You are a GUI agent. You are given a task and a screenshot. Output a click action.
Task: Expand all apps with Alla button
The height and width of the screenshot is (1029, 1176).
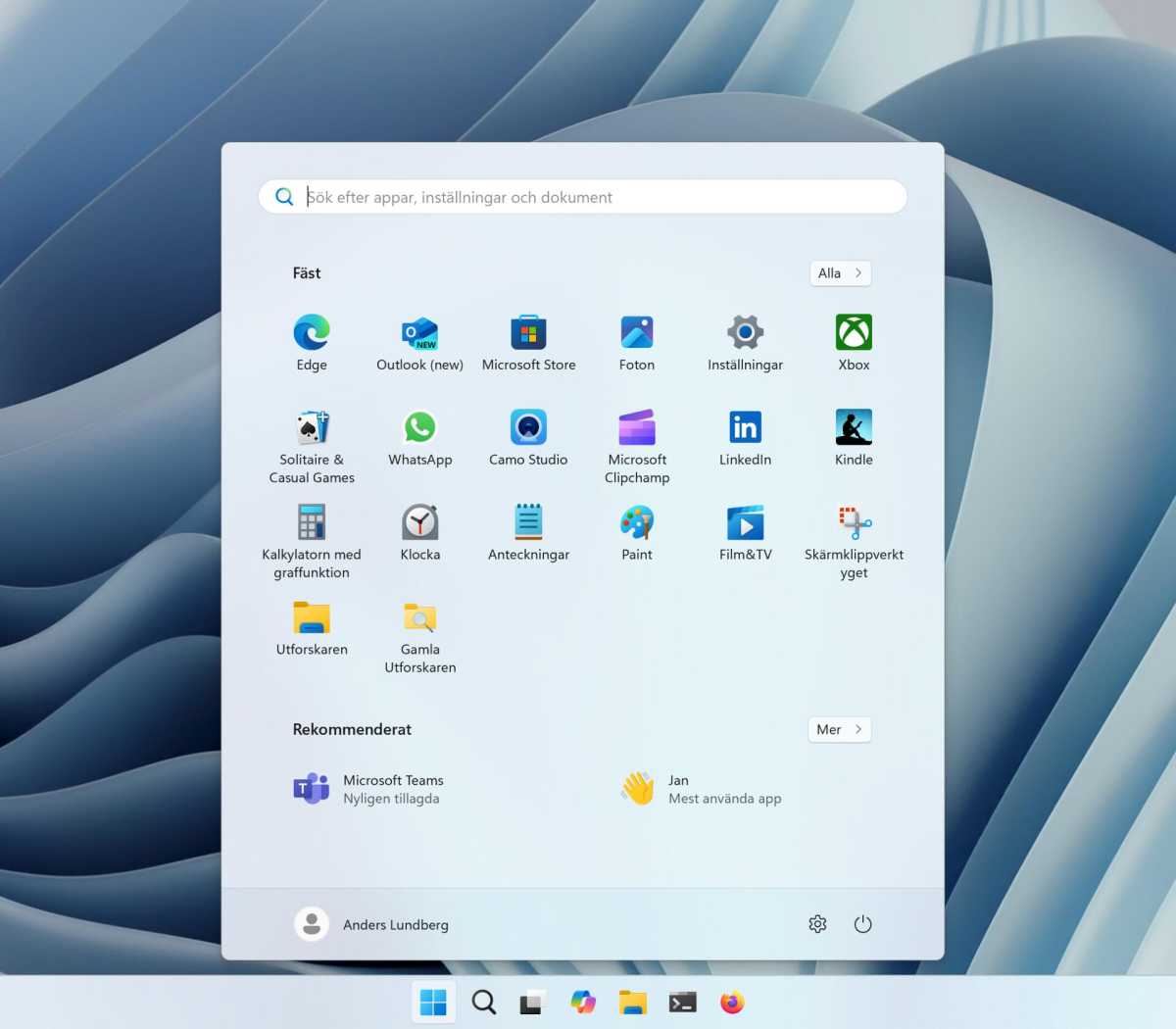point(840,273)
